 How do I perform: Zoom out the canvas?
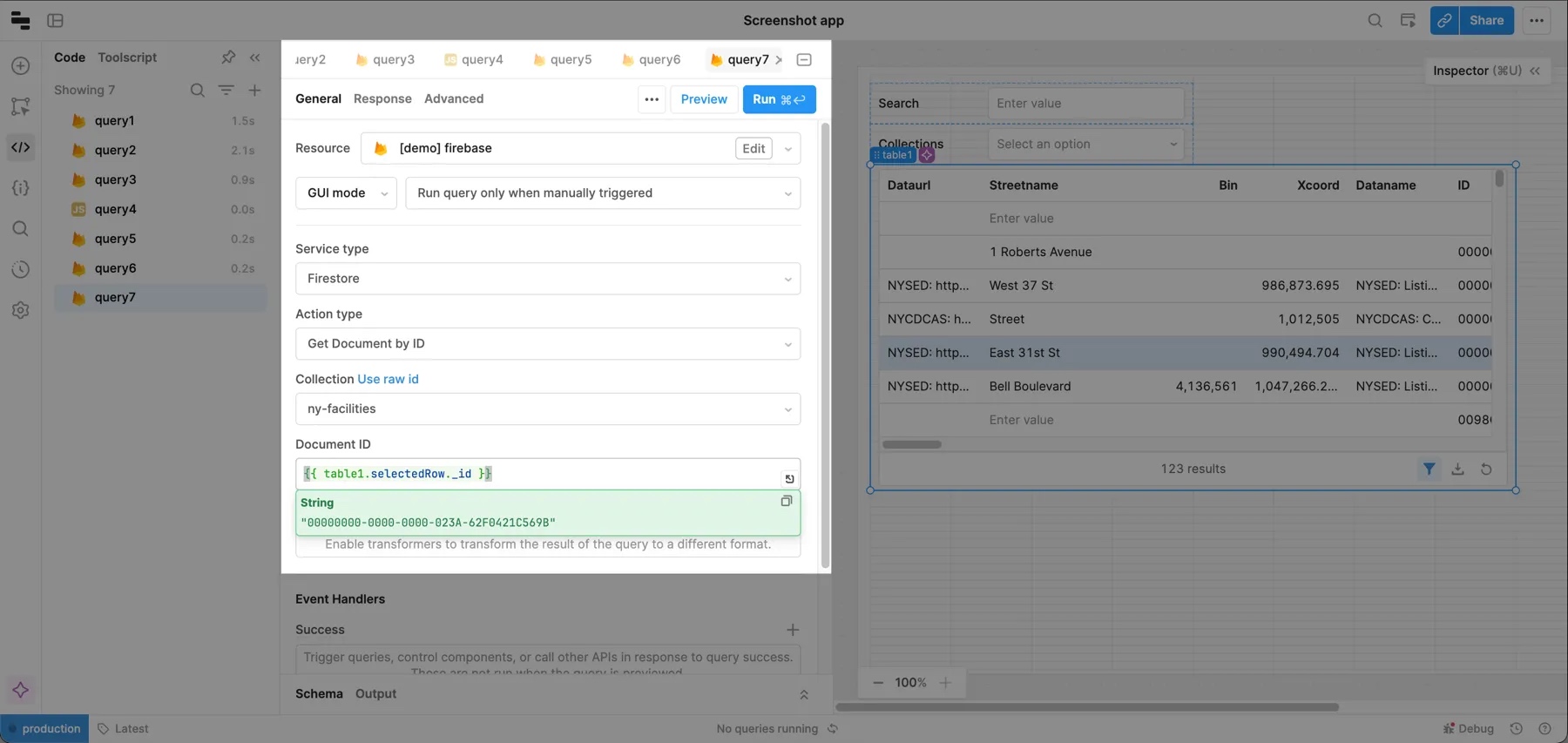[x=878, y=683]
